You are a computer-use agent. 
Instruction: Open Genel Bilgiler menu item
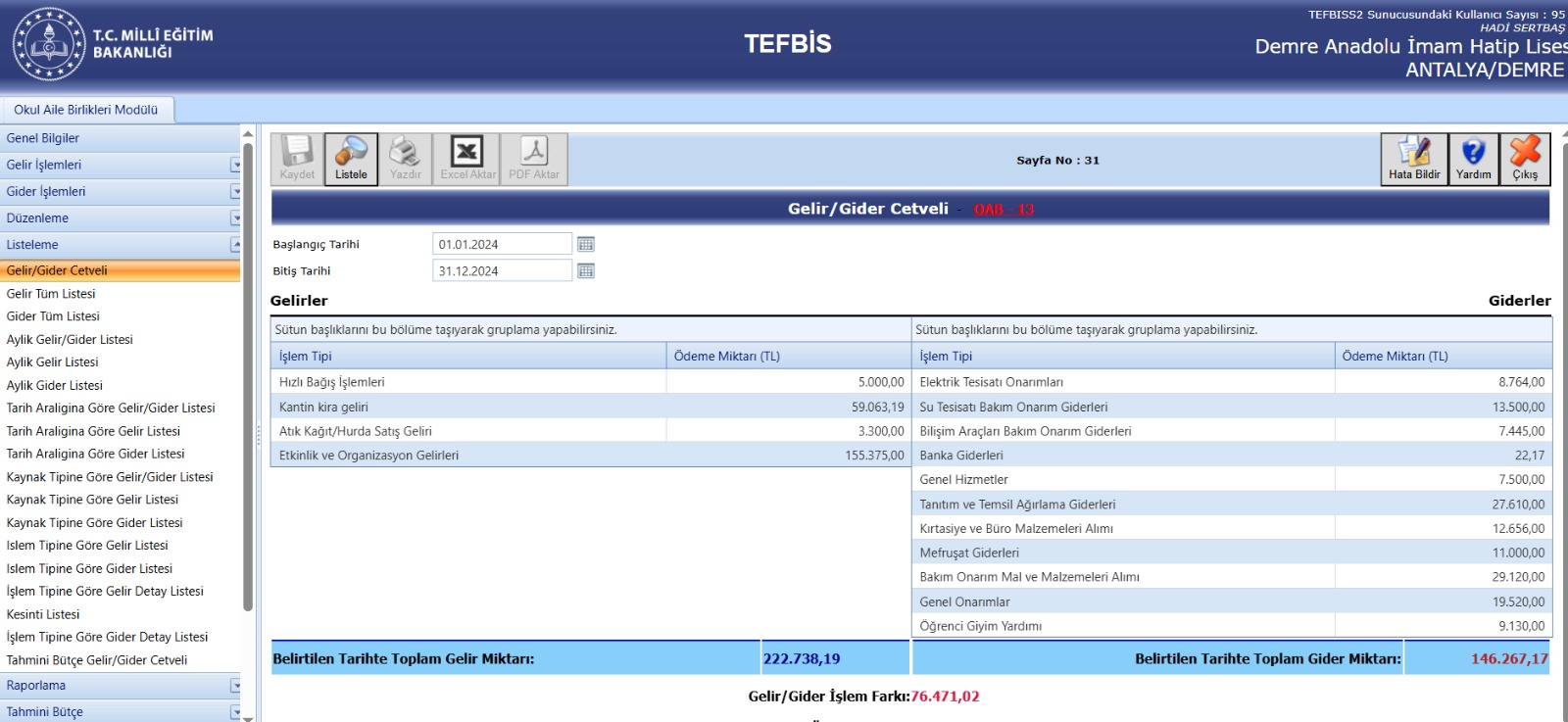tap(43, 138)
